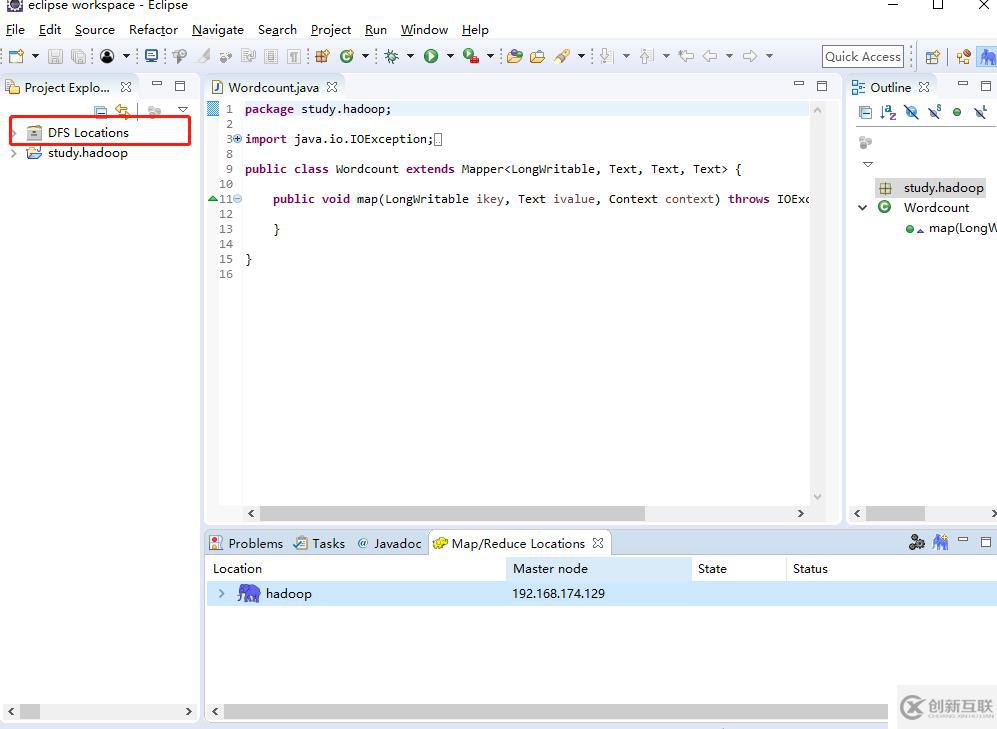The width and height of the screenshot is (997, 729).
Task: Expand the study.hadoop project node
Action: coord(13,153)
